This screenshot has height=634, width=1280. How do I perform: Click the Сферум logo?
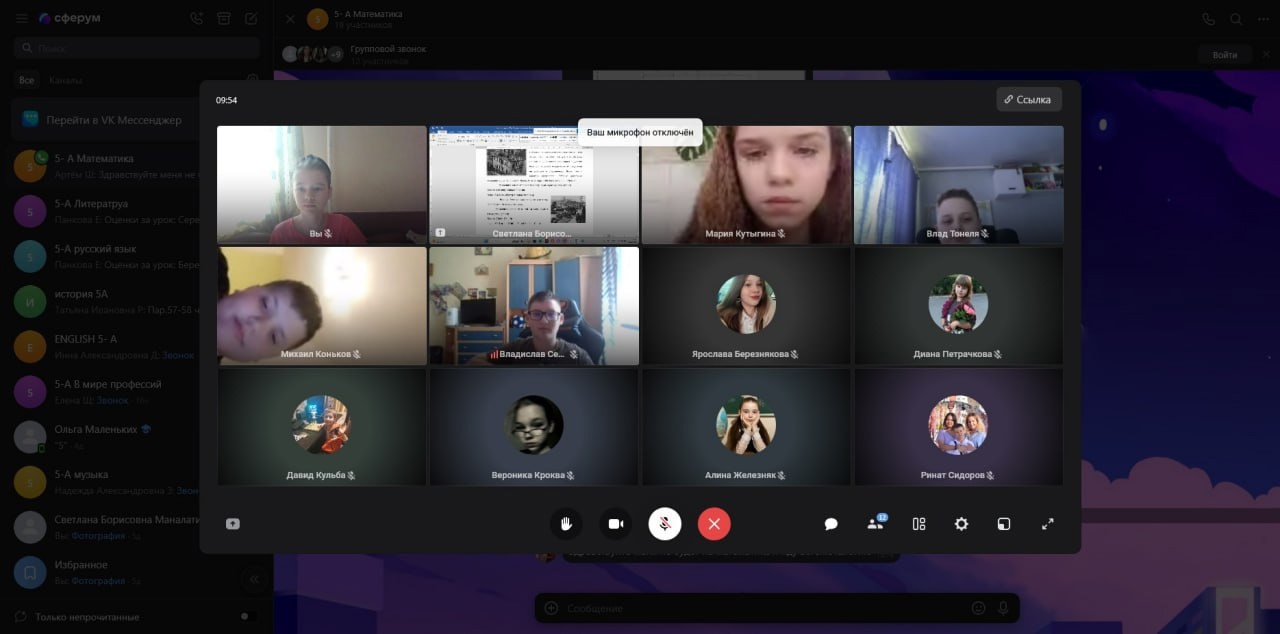pyautogui.click(x=70, y=18)
